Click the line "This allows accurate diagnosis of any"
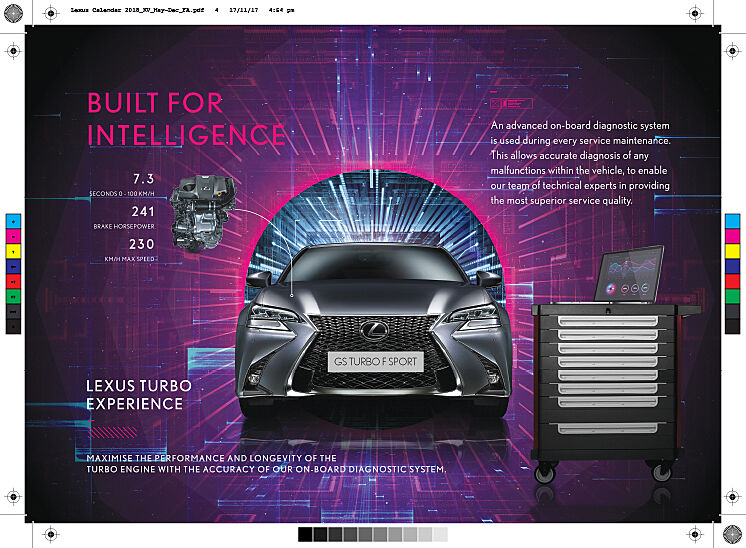Image resolution: width=746 pixels, height=548 pixels. click(569, 156)
